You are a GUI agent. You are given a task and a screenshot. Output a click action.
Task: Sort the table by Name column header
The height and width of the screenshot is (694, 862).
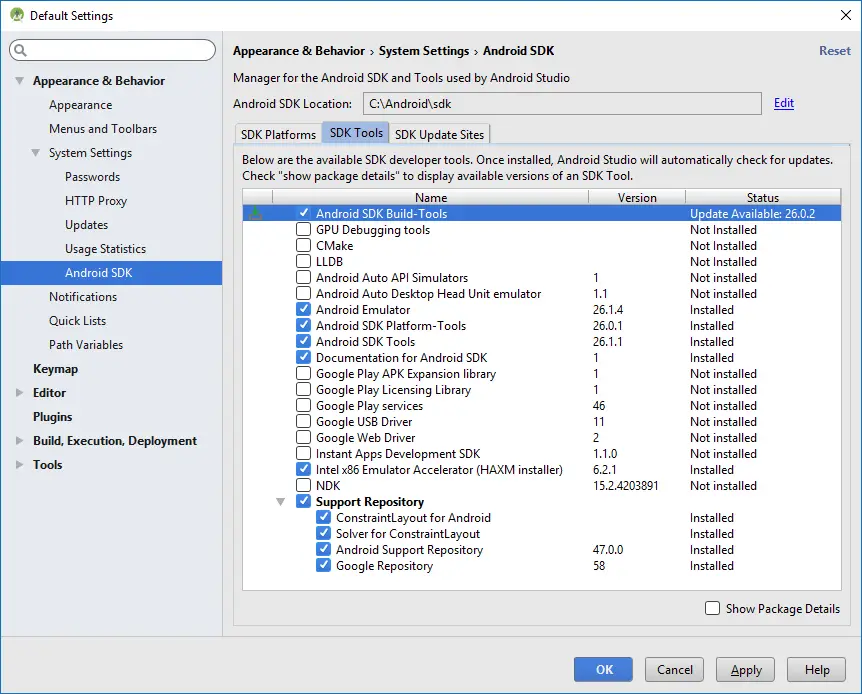430,197
